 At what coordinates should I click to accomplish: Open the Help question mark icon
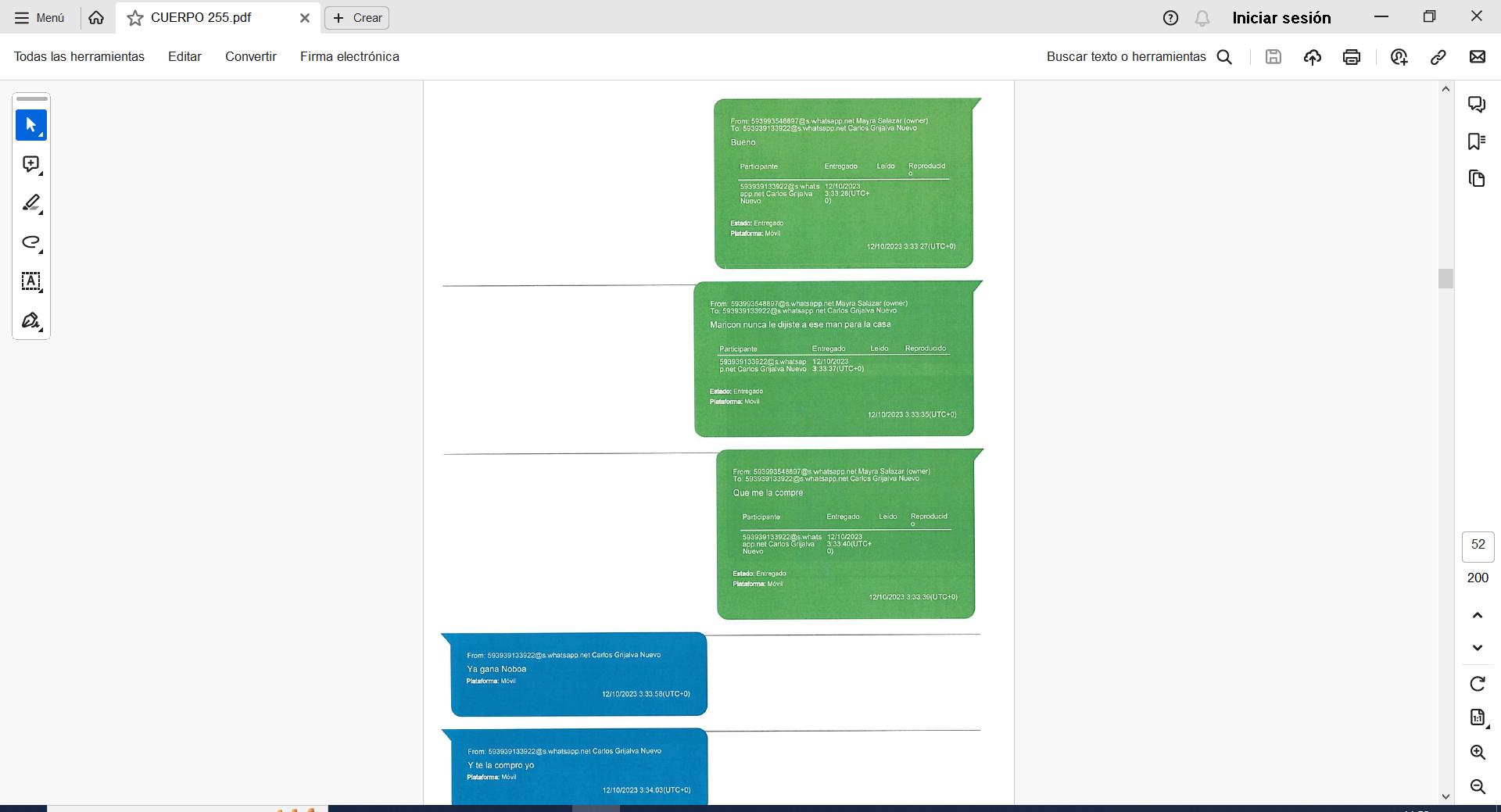[x=1170, y=18]
